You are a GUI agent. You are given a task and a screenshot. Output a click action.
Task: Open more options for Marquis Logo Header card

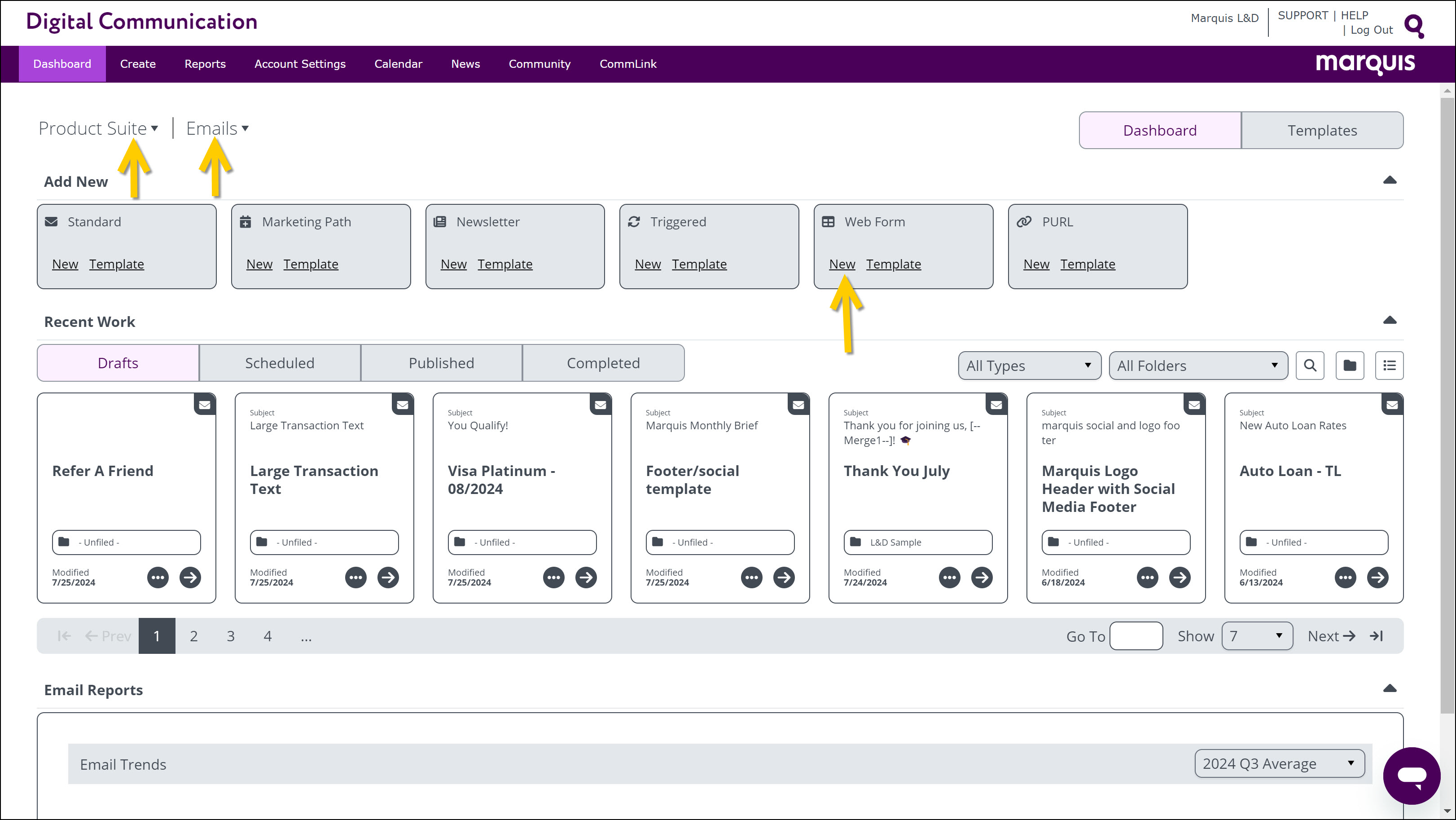1147,578
